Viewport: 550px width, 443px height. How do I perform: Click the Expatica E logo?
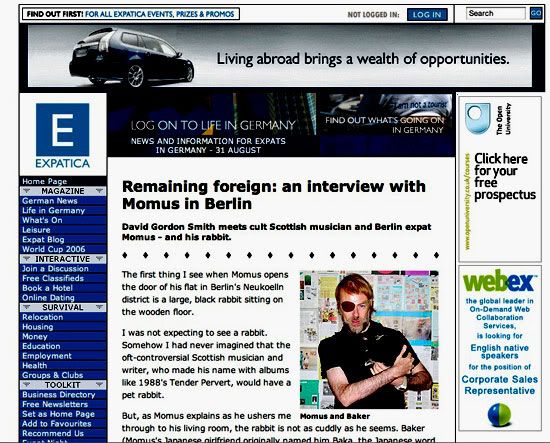point(63,135)
